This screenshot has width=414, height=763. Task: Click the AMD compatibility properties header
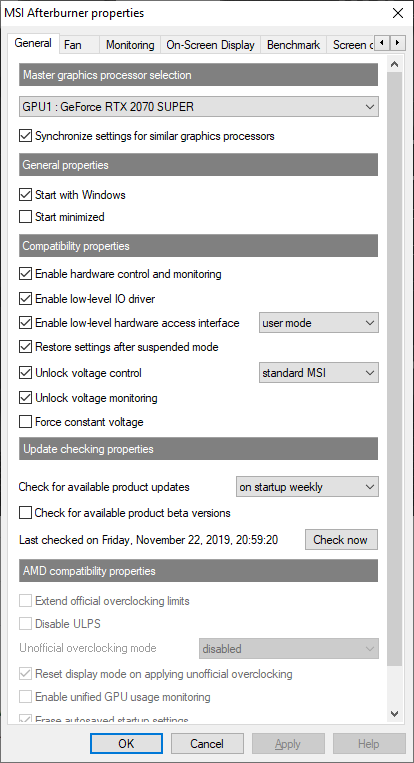(198, 570)
